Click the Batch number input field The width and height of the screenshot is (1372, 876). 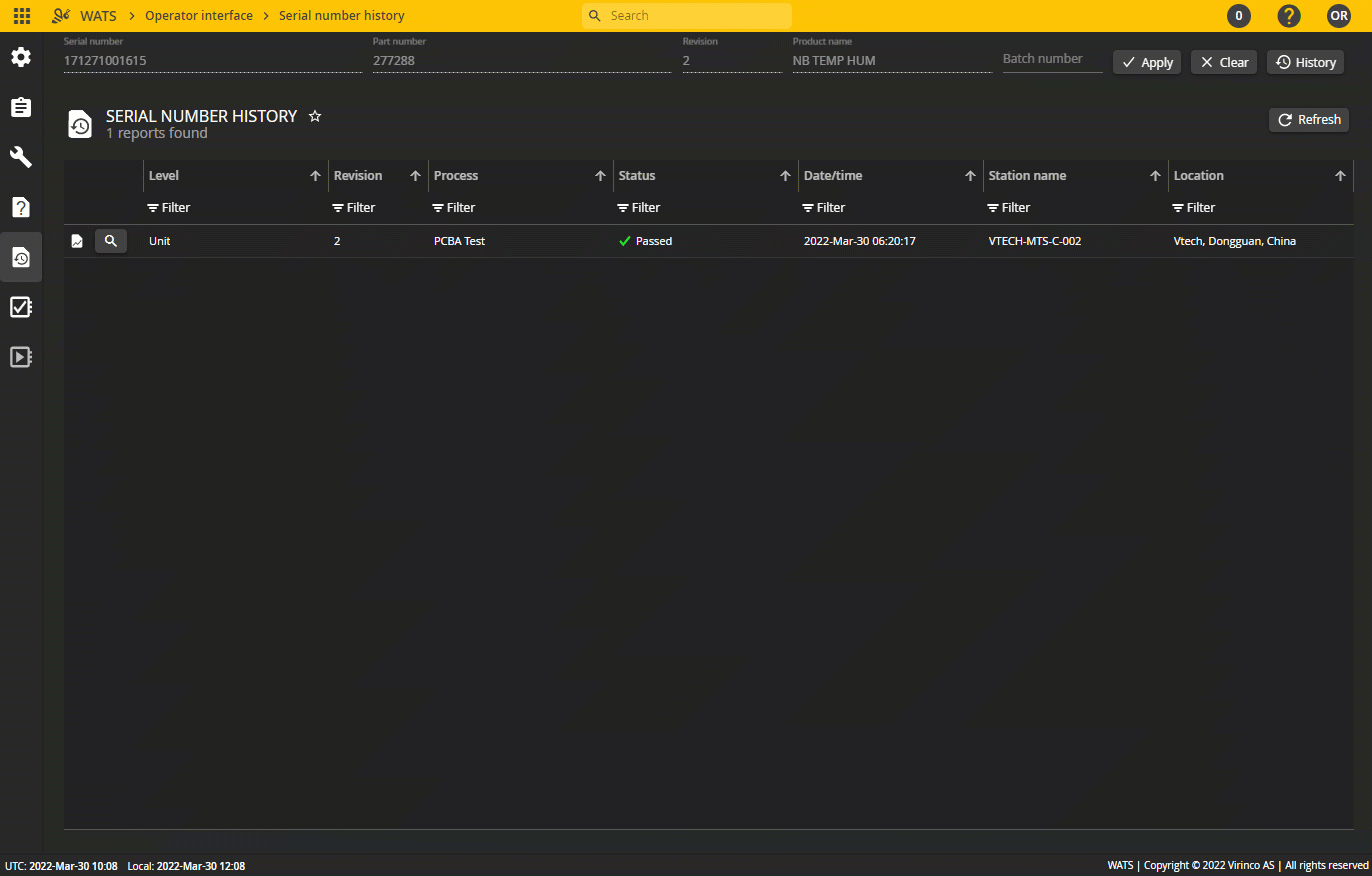coord(1051,59)
